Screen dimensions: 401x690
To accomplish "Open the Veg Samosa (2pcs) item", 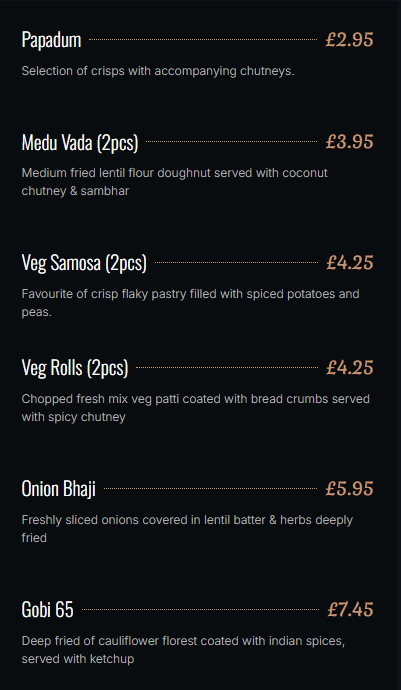I will point(84,263).
